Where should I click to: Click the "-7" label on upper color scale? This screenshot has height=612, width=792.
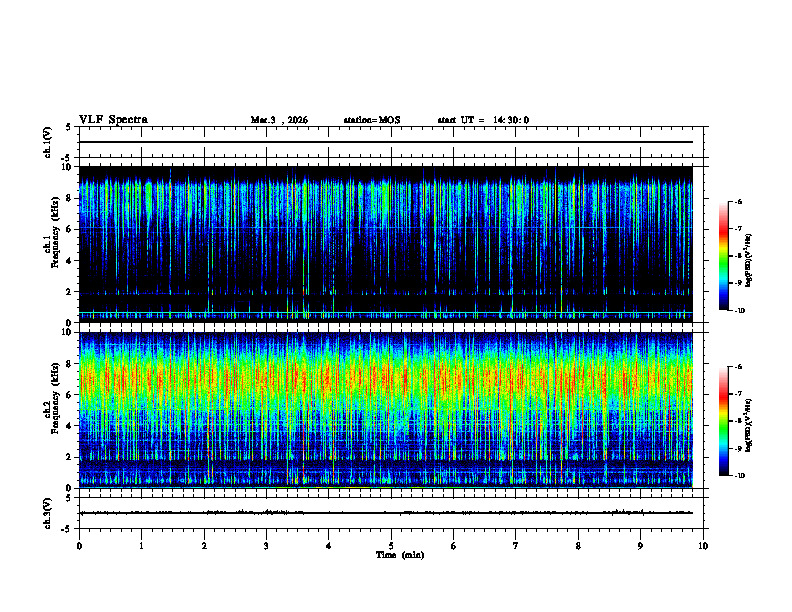[738, 229]
